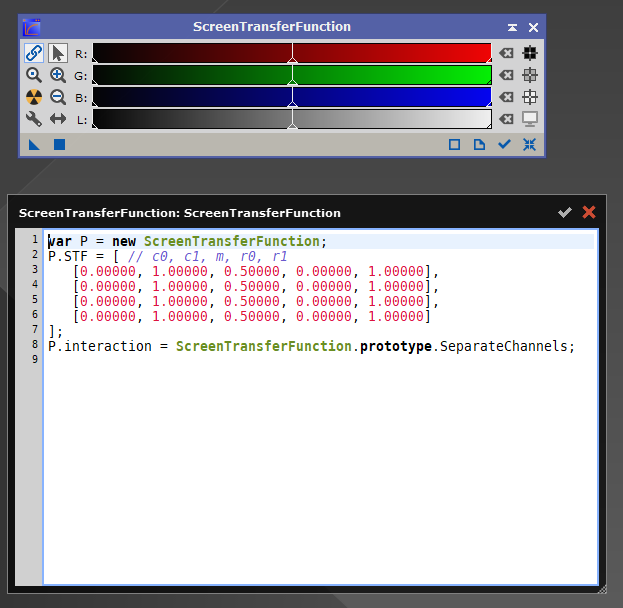Select the Edit STF mode arrow tool
The image size is (623, 608).
pos(58,53)
